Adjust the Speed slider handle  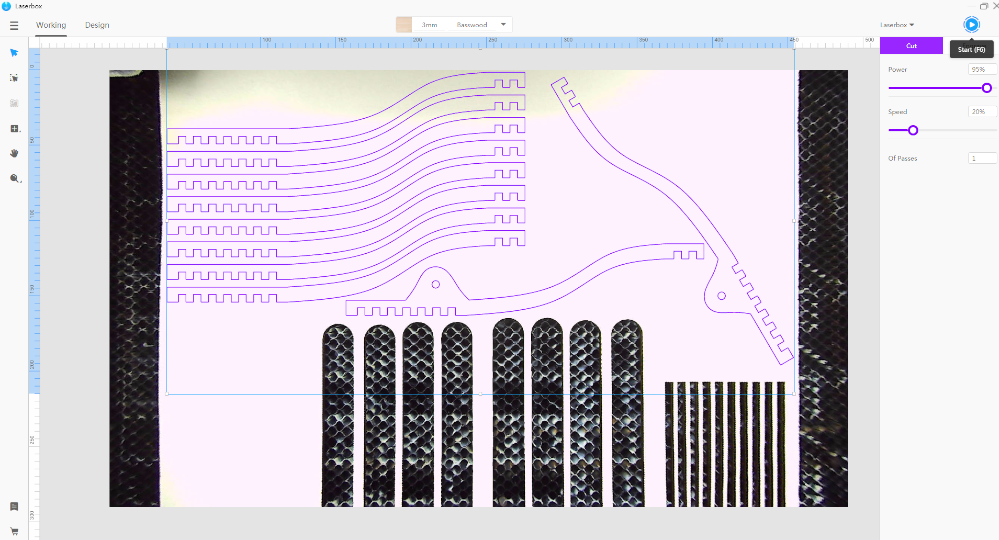913,130
